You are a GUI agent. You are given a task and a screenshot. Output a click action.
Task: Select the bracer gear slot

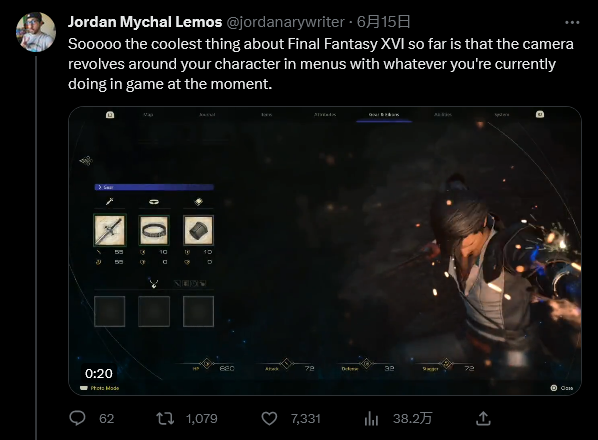[198, 230]
